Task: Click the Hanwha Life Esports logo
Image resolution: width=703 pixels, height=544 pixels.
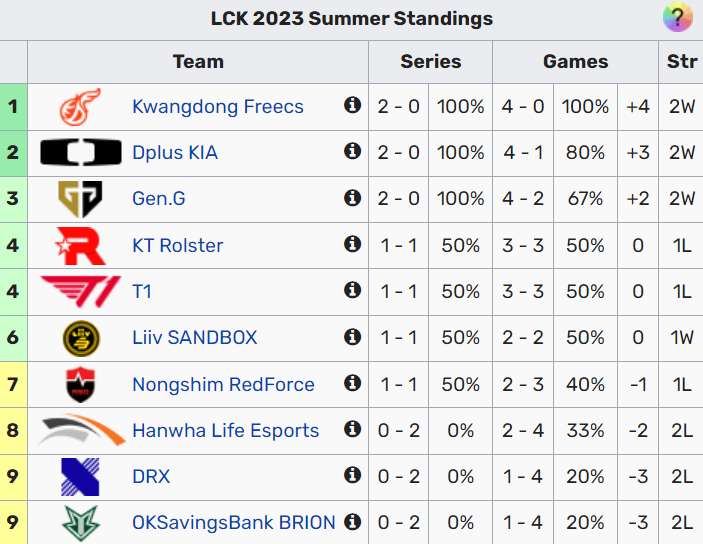Action: (x=80, y=431)
